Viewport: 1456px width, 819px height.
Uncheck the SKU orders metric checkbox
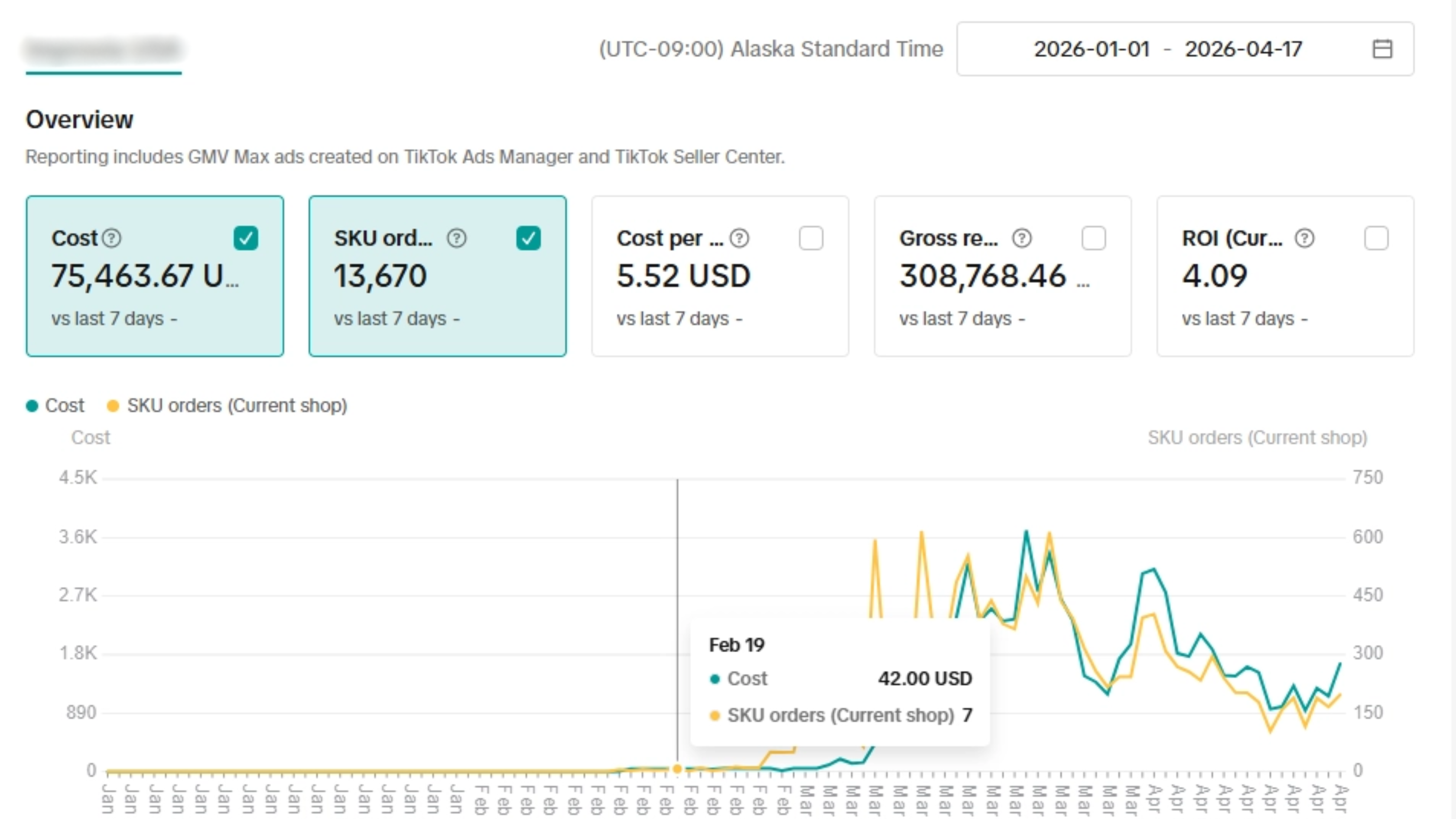pos(529,238)
